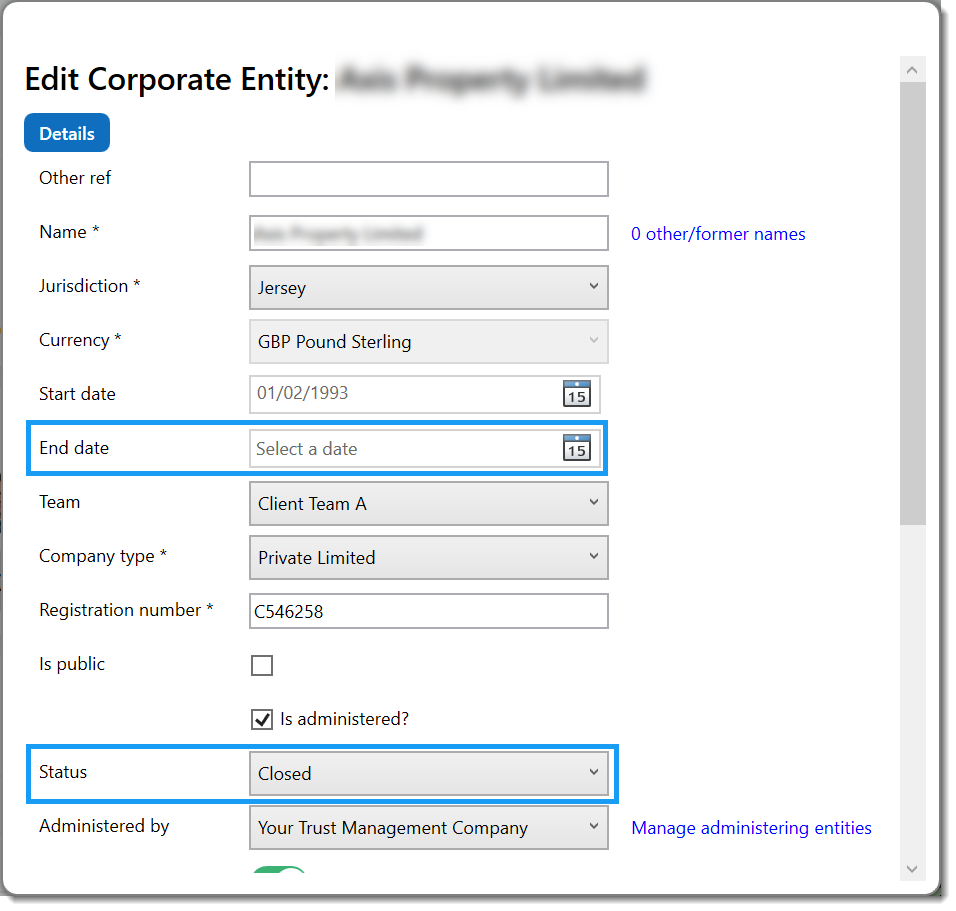Select the Name input field
Viewport: 956px width, 911px height.
click(428, 233)
